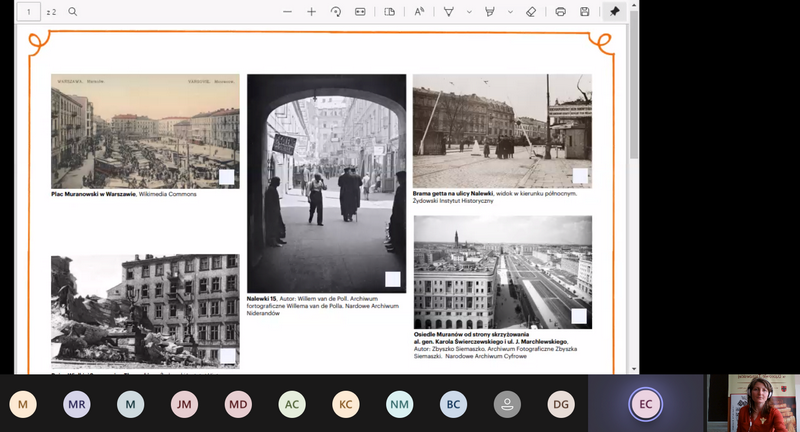Toggle the draw pen tool
Image resolution: width=800 pixels, height=432 pixels.
(449, 12)
